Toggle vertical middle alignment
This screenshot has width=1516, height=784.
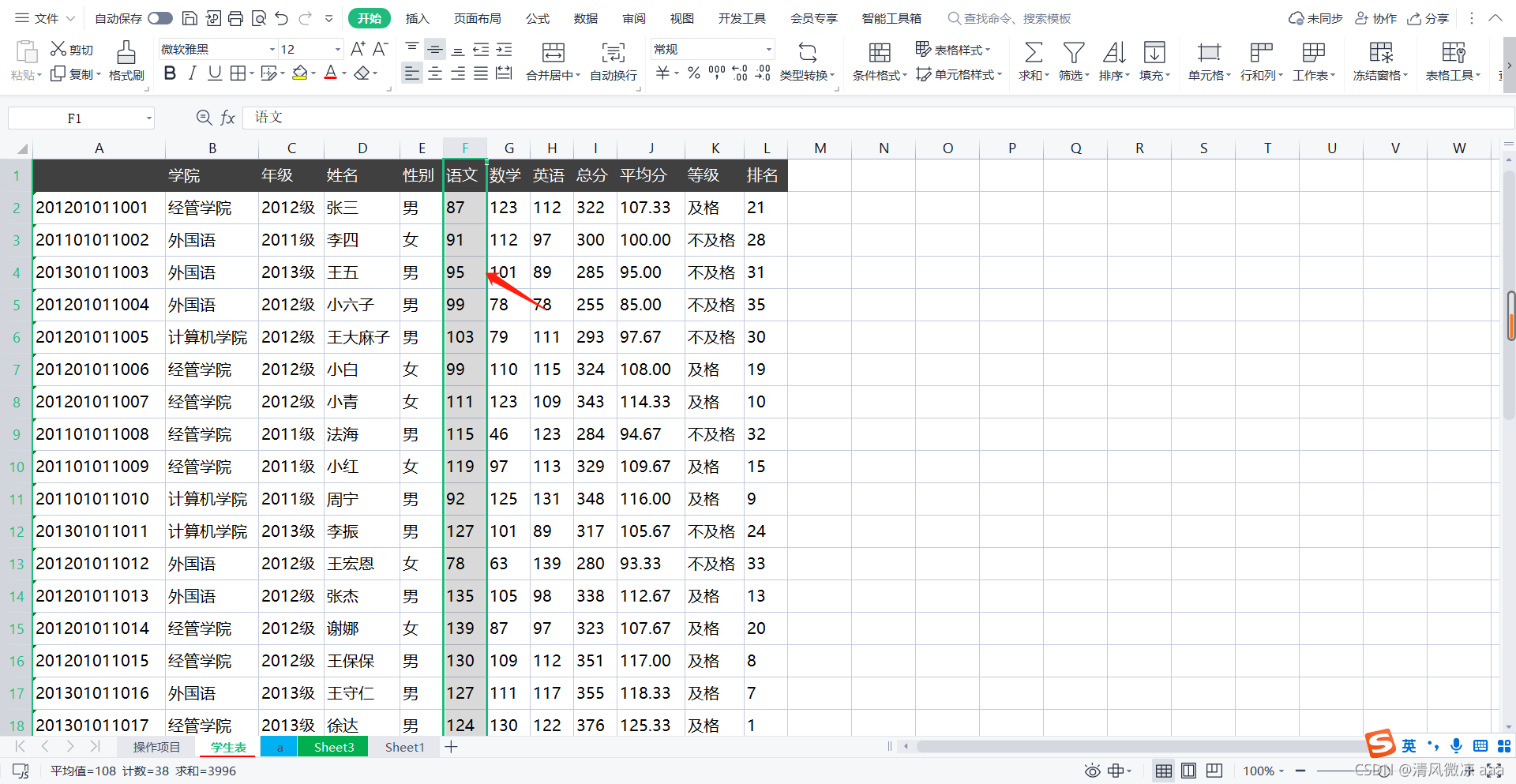click(435, 49)
